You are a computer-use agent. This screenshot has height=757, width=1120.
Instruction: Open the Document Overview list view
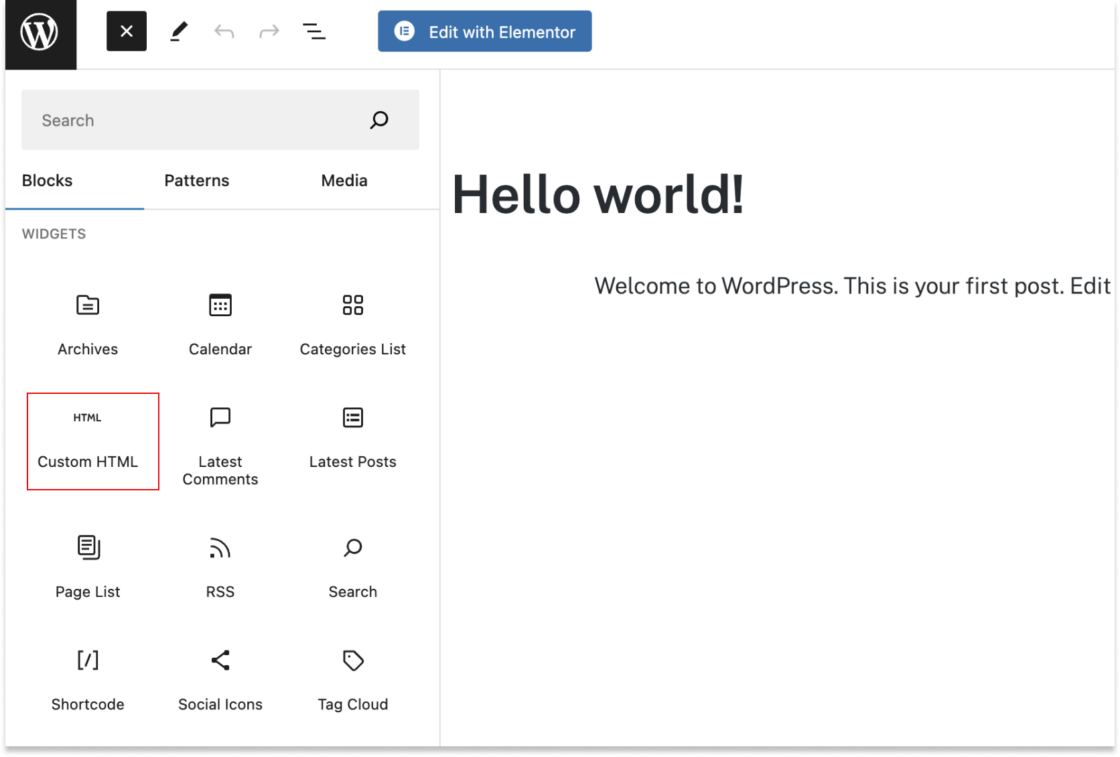coord(313,31)
